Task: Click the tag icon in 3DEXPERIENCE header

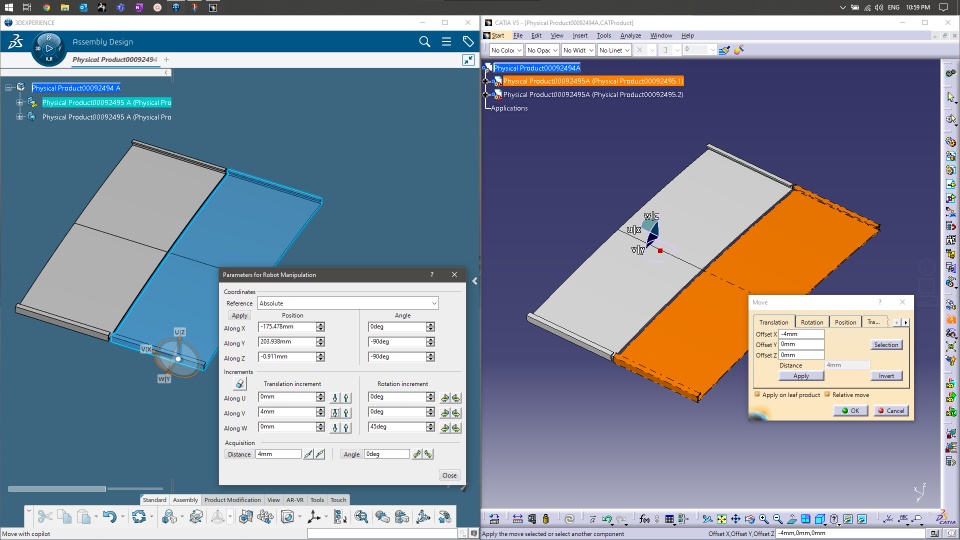Action: [468, 42]
